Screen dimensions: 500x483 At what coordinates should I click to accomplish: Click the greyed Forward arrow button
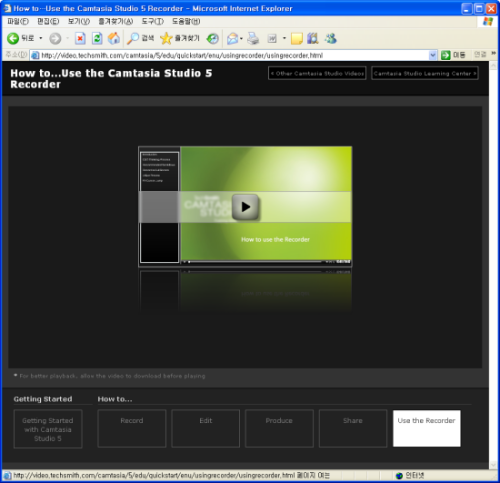(55, 39)
